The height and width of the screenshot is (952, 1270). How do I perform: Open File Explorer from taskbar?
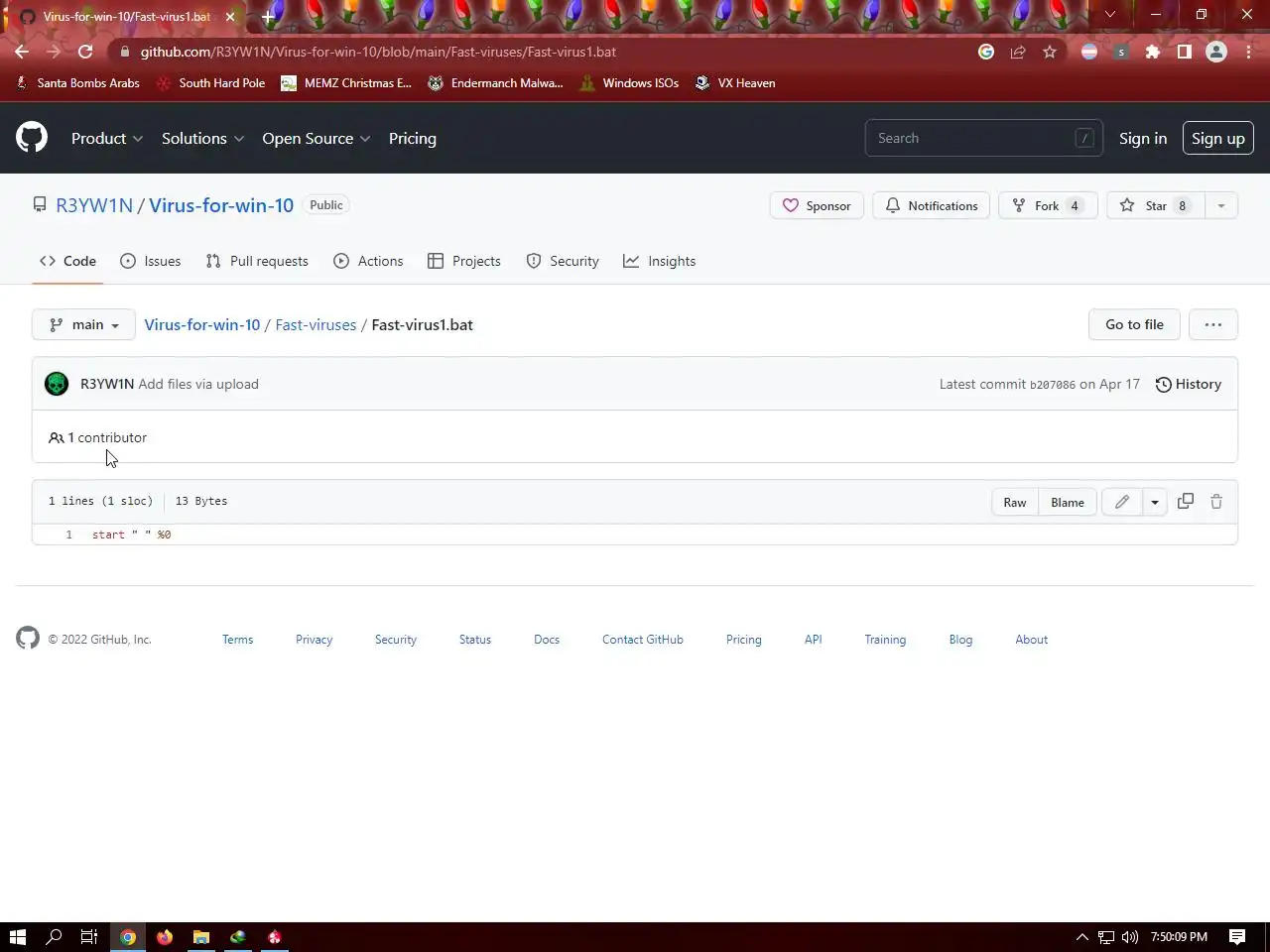[x=201, y=936]
